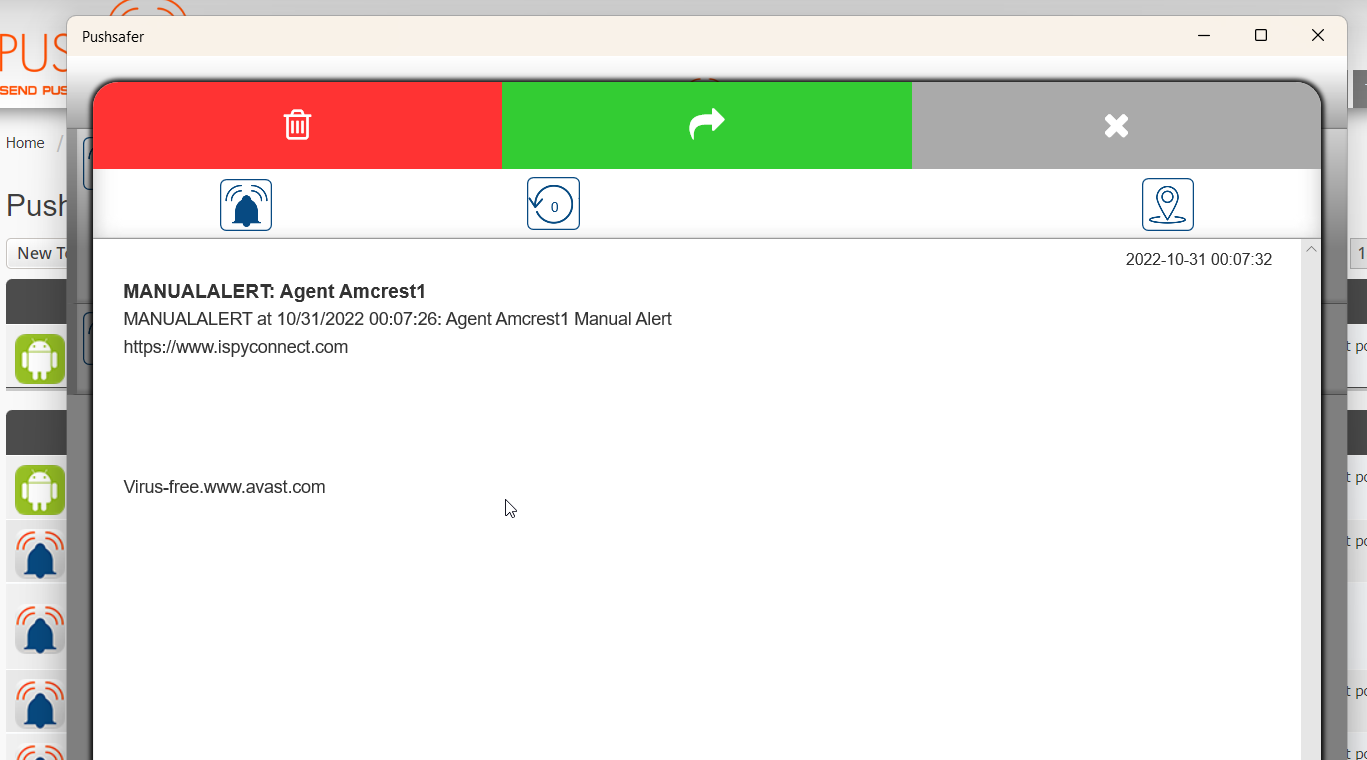This screenshot has width=1367, height=760.
Task: Click the up arrow of the message scrollbar
Action: 1311,249
